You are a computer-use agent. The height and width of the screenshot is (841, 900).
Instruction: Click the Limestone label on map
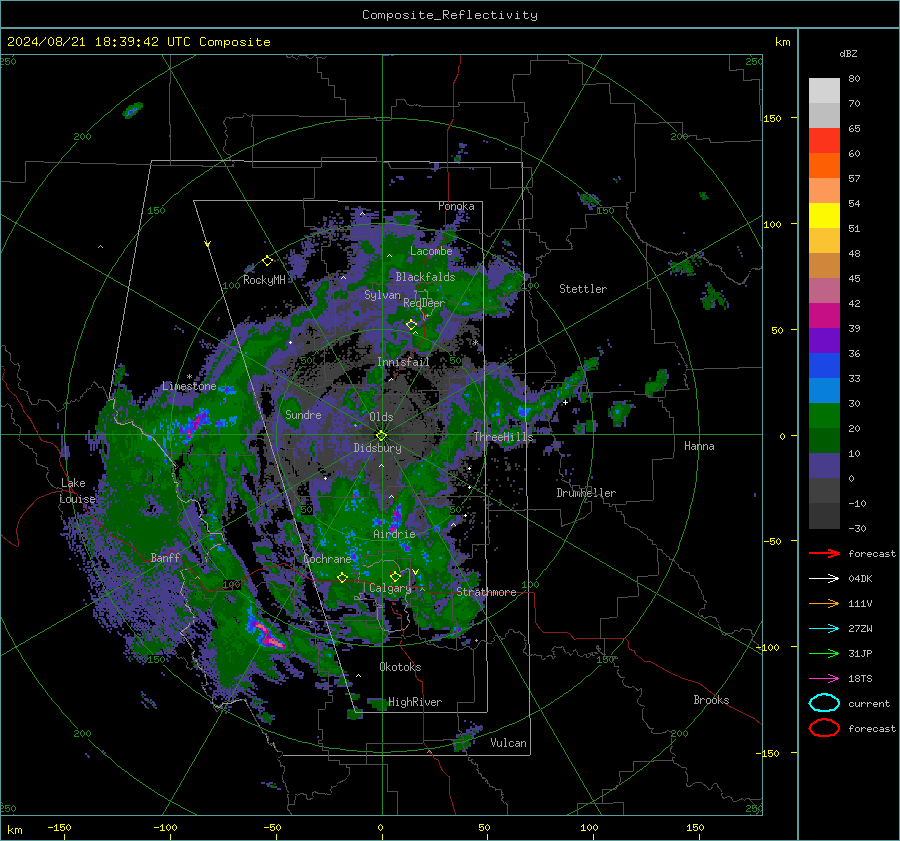(x=189, y=386)
